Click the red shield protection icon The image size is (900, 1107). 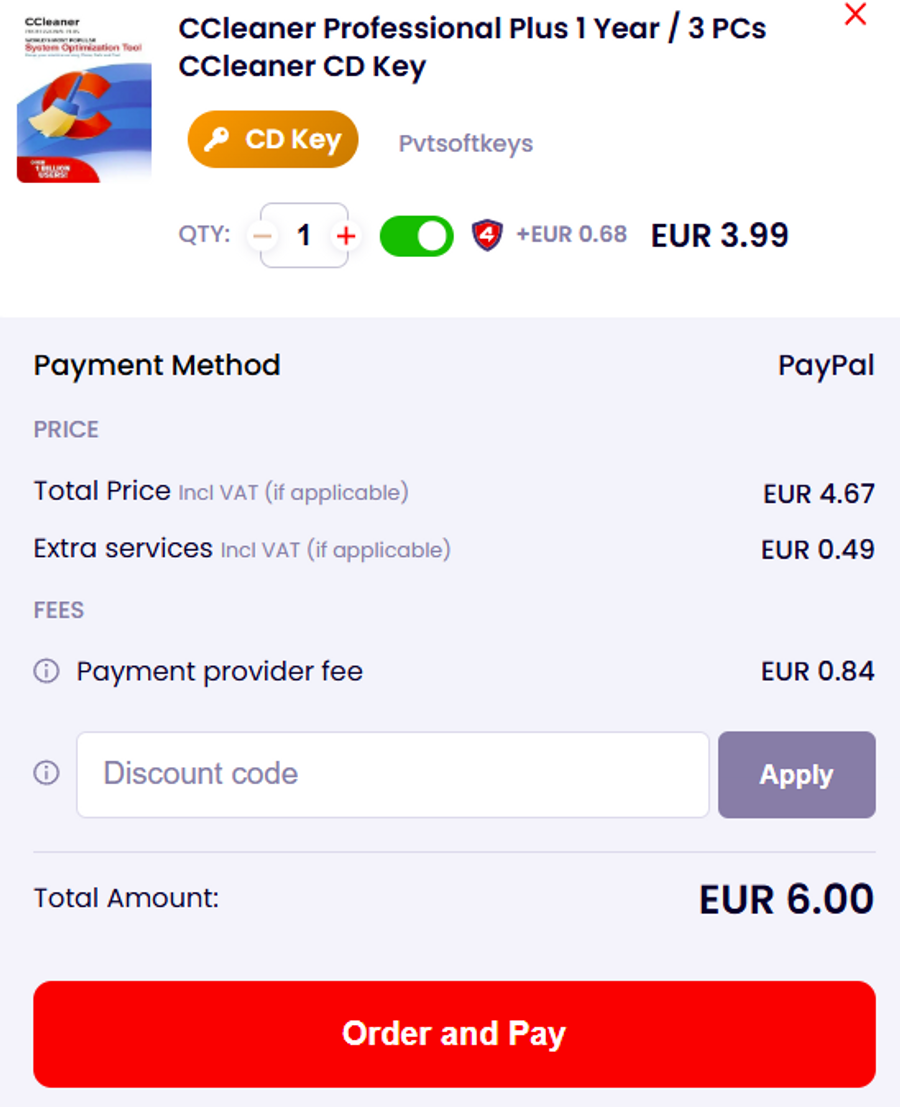point(487,235)
